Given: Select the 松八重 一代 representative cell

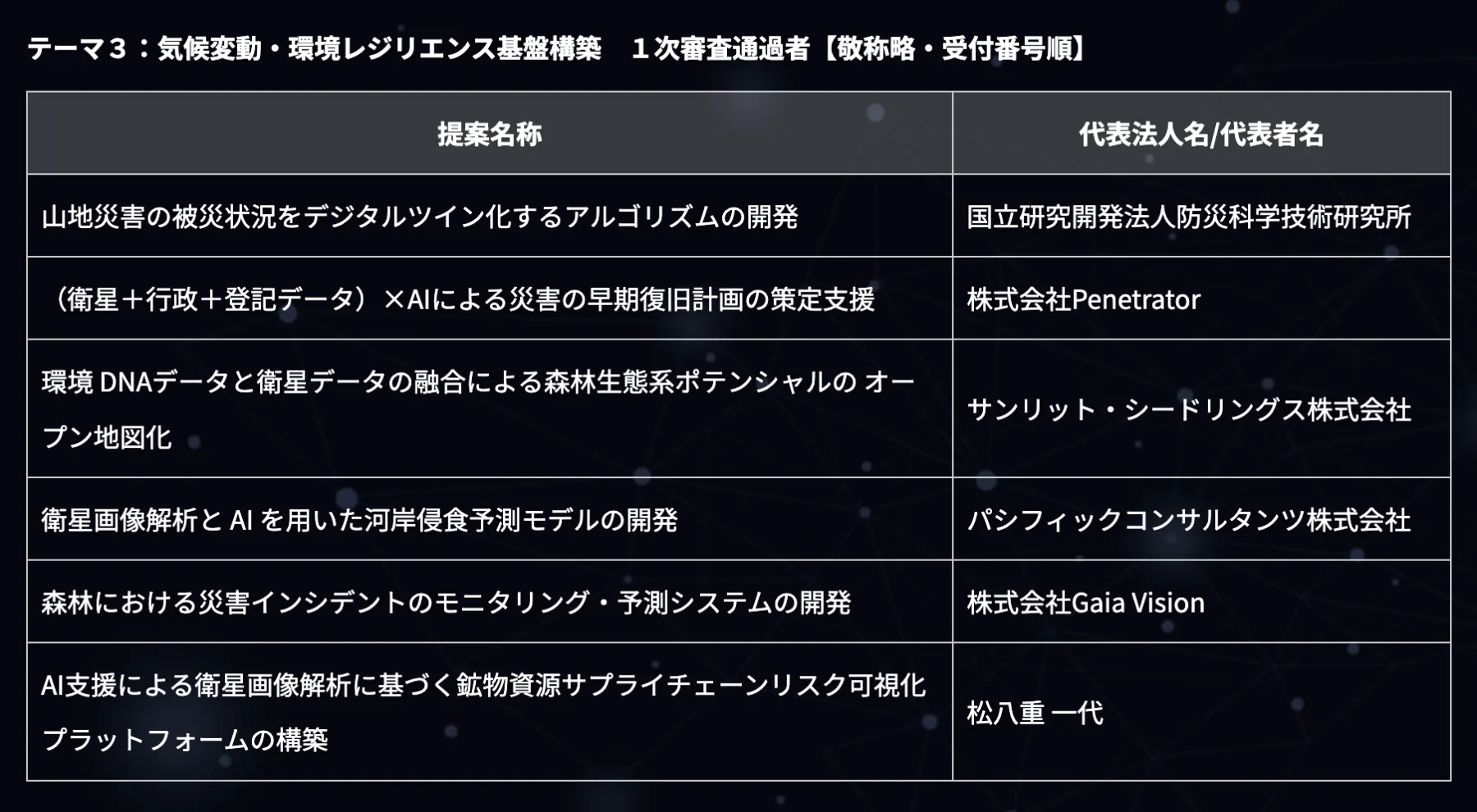Looking at the screenshot, I should (x=1035, y=713).
